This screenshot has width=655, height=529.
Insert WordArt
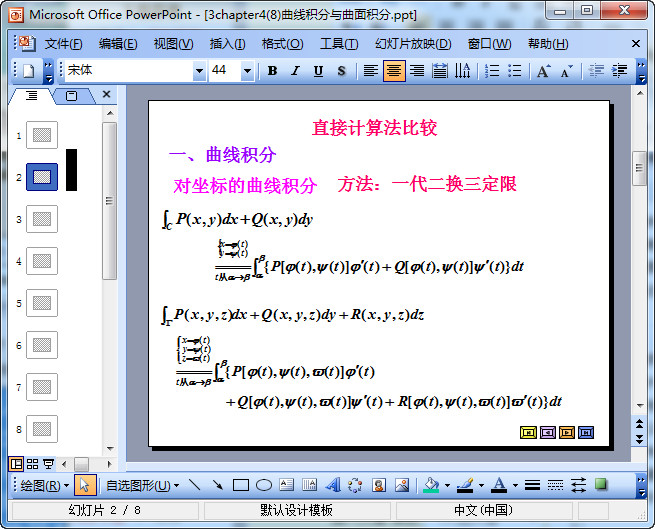(x=333, y=485)
